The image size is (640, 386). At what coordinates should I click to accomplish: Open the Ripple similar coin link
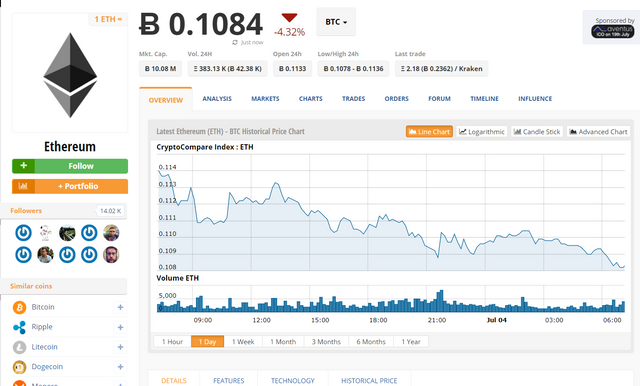coord(42,327)
